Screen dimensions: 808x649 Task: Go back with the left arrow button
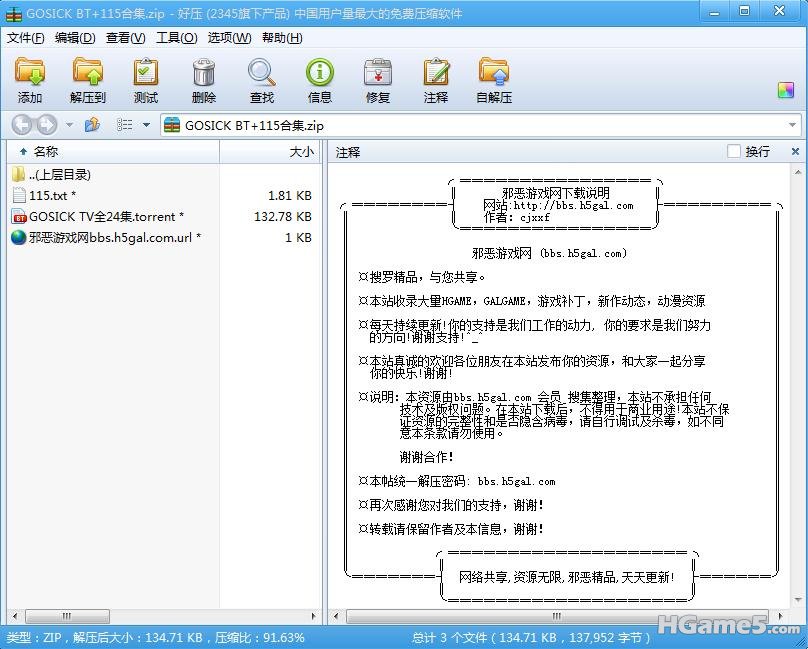pyautogui.click(x=22, y=125)
